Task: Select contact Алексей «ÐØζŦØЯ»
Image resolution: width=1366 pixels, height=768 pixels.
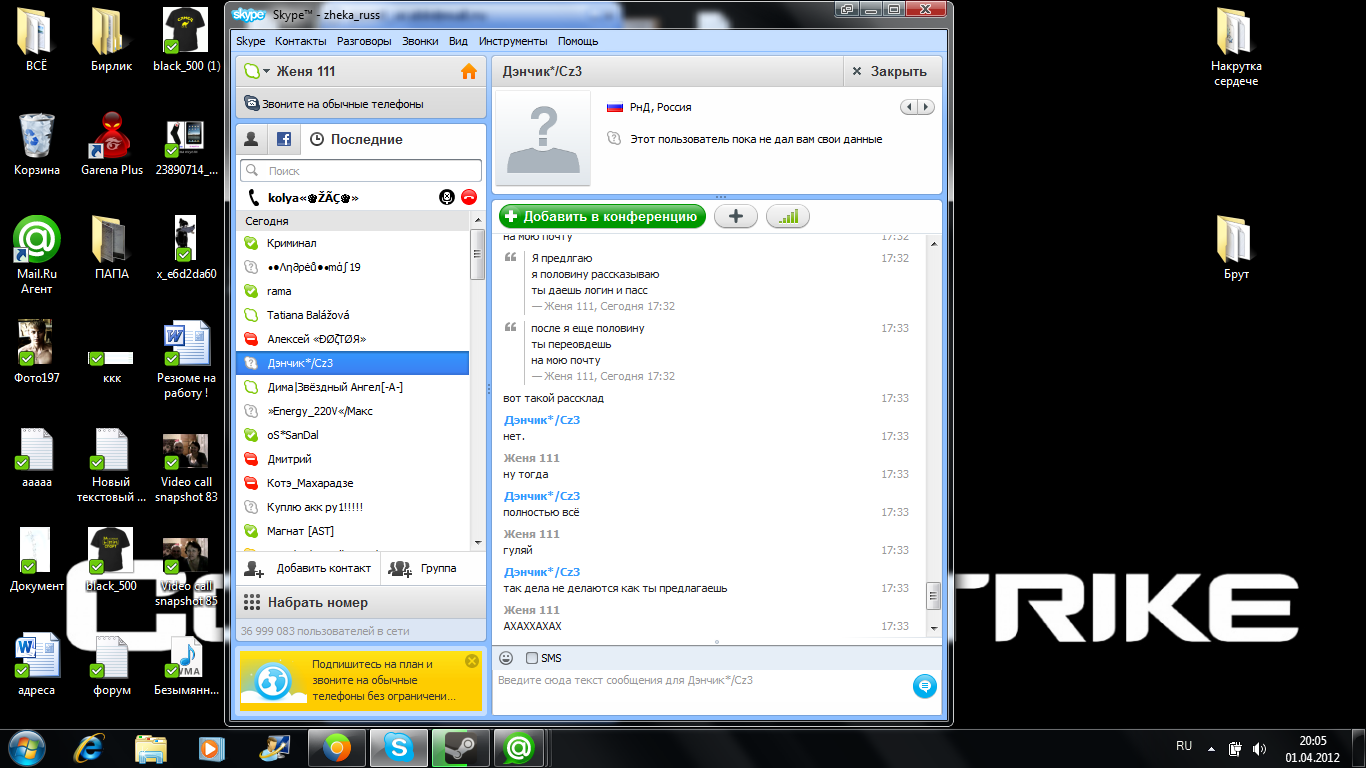Action: (x=353, y=339)
